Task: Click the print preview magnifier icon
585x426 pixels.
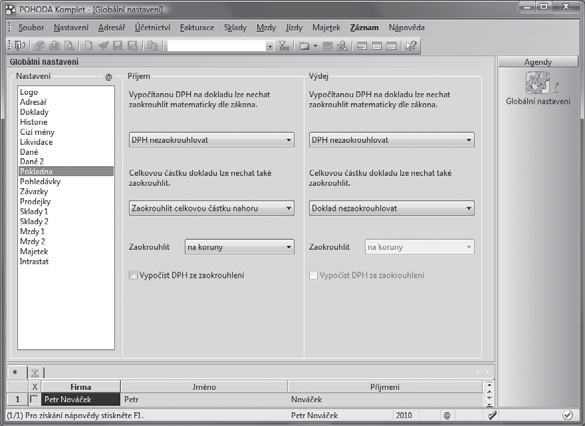Action: [x=69, y=46]
